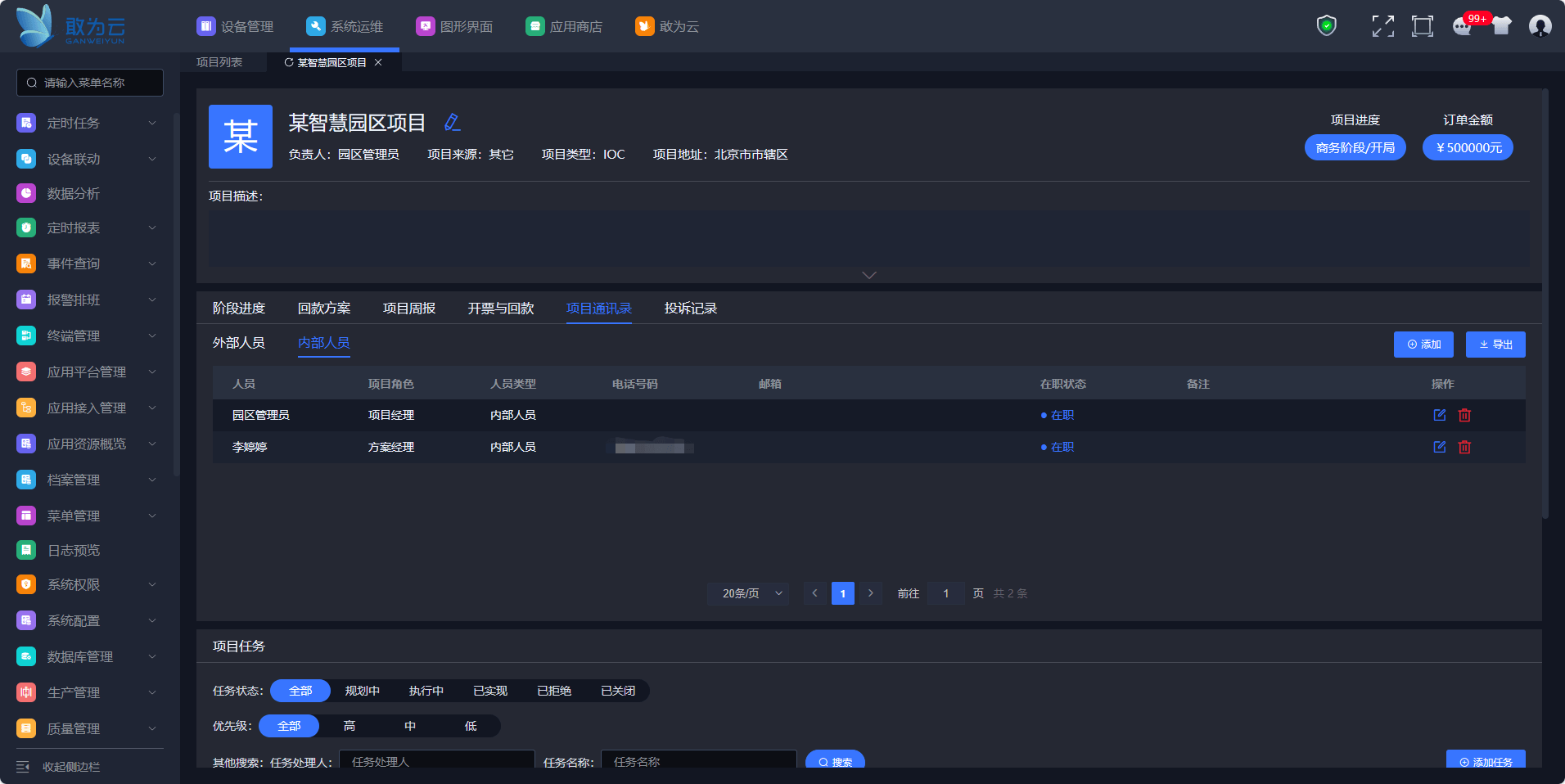The image size is (1565, 784).
Task: Click the 设备联动 sidebar icon
Action: pyautogui.click(x=26, y=159)
